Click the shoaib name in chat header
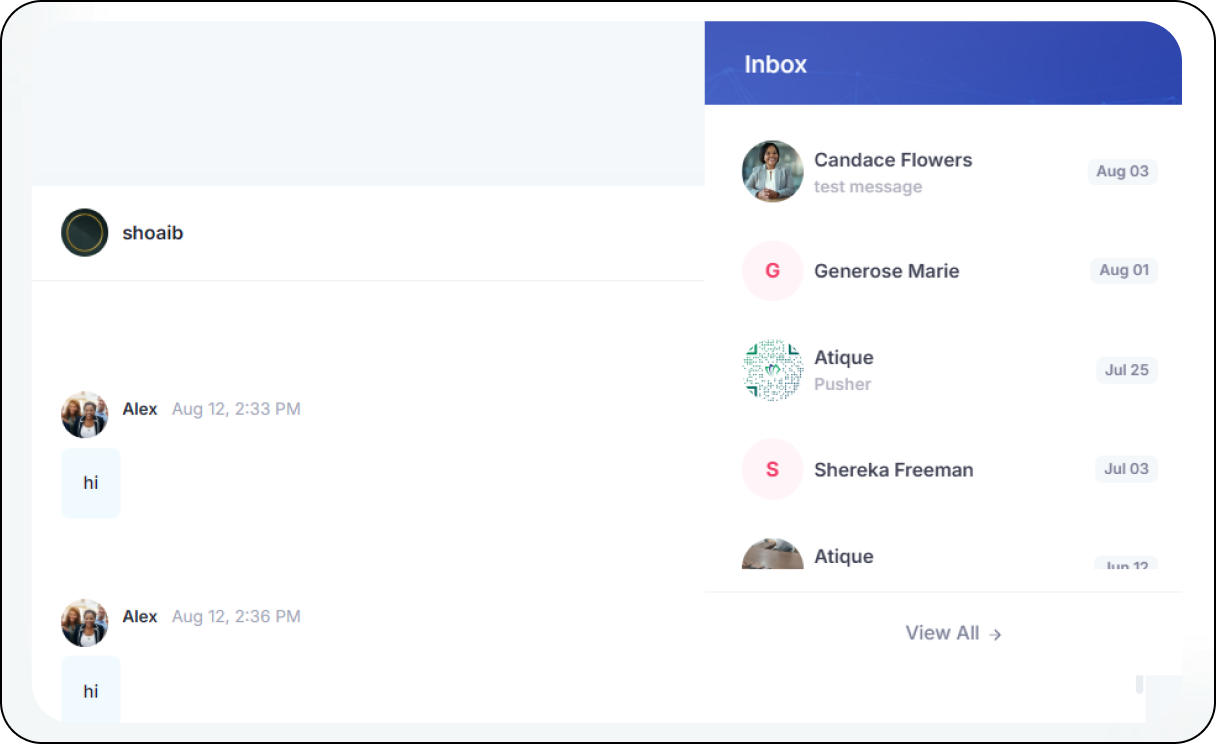The height and width of the screenshot is (744, 1216). (153, 233)
